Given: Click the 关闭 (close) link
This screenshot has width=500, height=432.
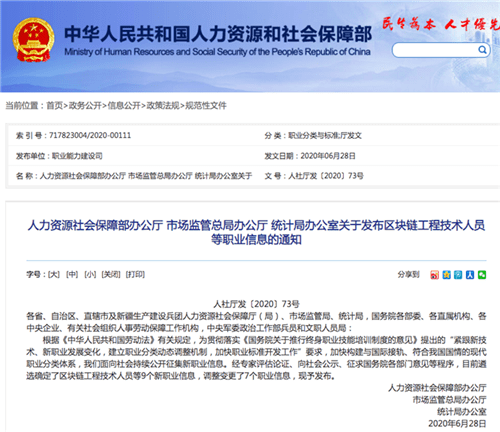Looking at the screenshot, I should pyautogui.click(x=111, y=274).
